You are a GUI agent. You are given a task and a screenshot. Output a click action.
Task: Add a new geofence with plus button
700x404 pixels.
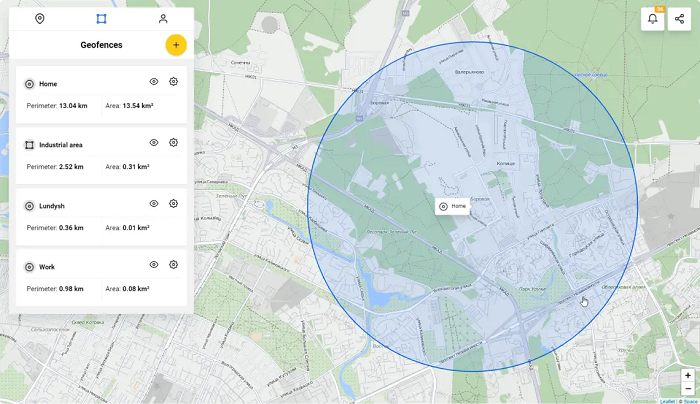point(175,45)
